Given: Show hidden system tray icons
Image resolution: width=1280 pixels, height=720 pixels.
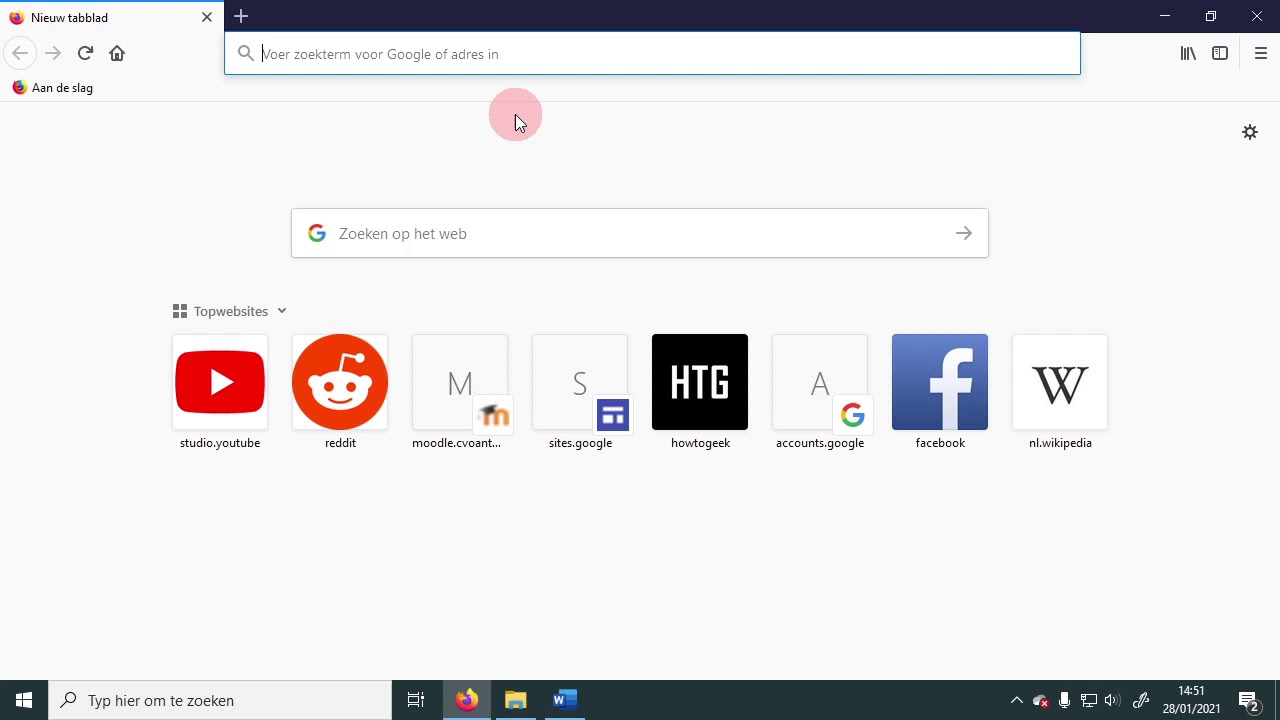Looking at the screenshot, I should click(1017, 700).
